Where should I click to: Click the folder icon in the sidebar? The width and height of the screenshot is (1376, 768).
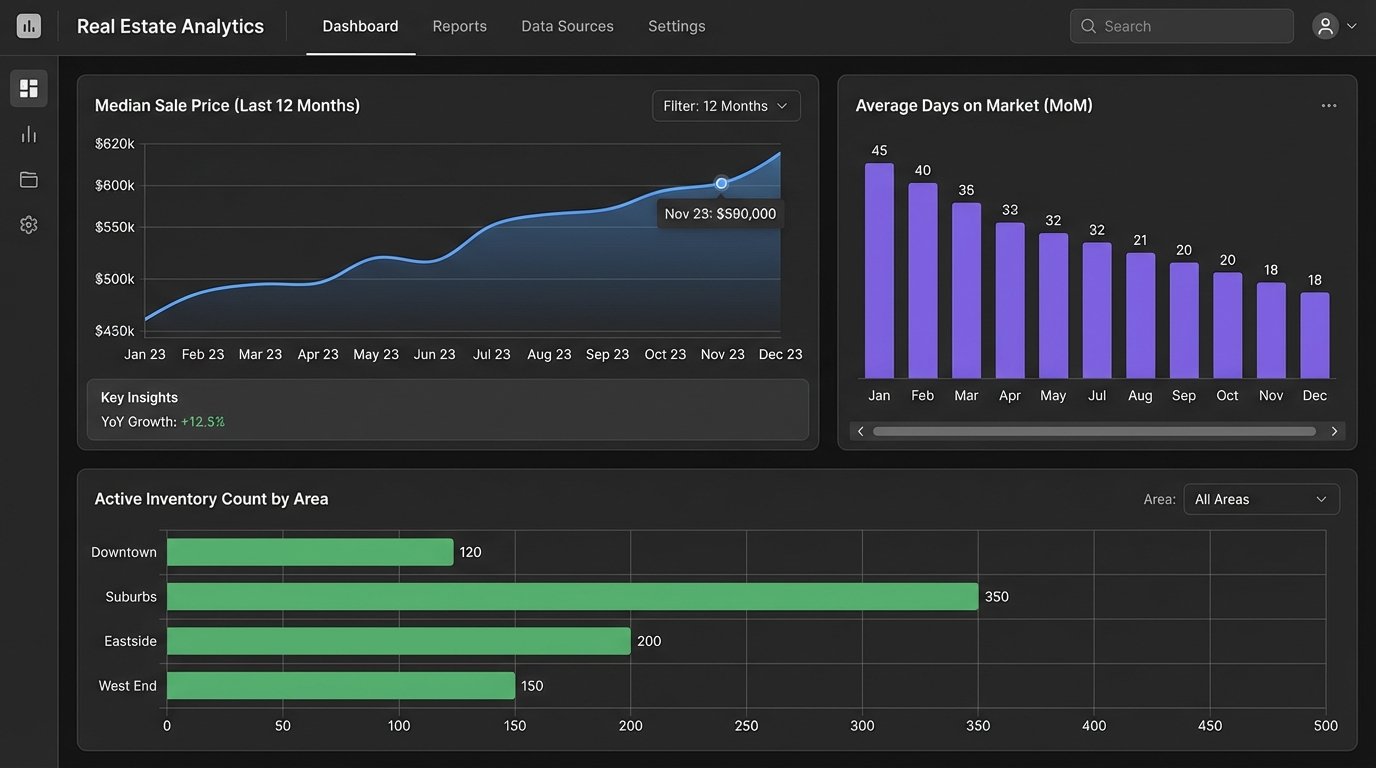click(x=28, y=179)
